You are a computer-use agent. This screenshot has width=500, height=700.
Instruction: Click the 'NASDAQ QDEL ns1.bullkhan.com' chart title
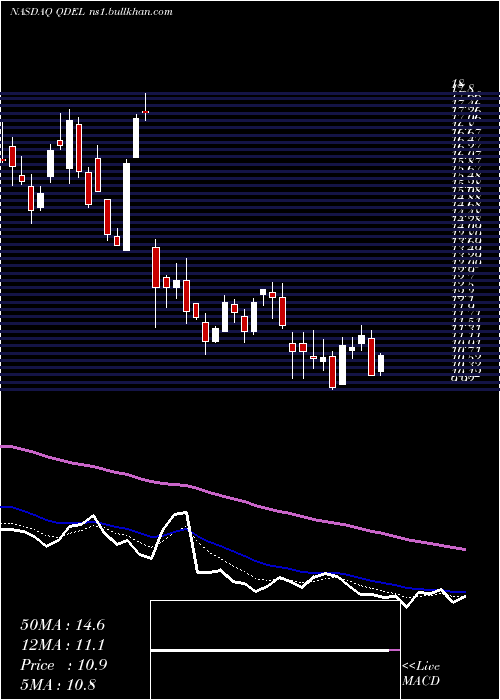[91, 12]
